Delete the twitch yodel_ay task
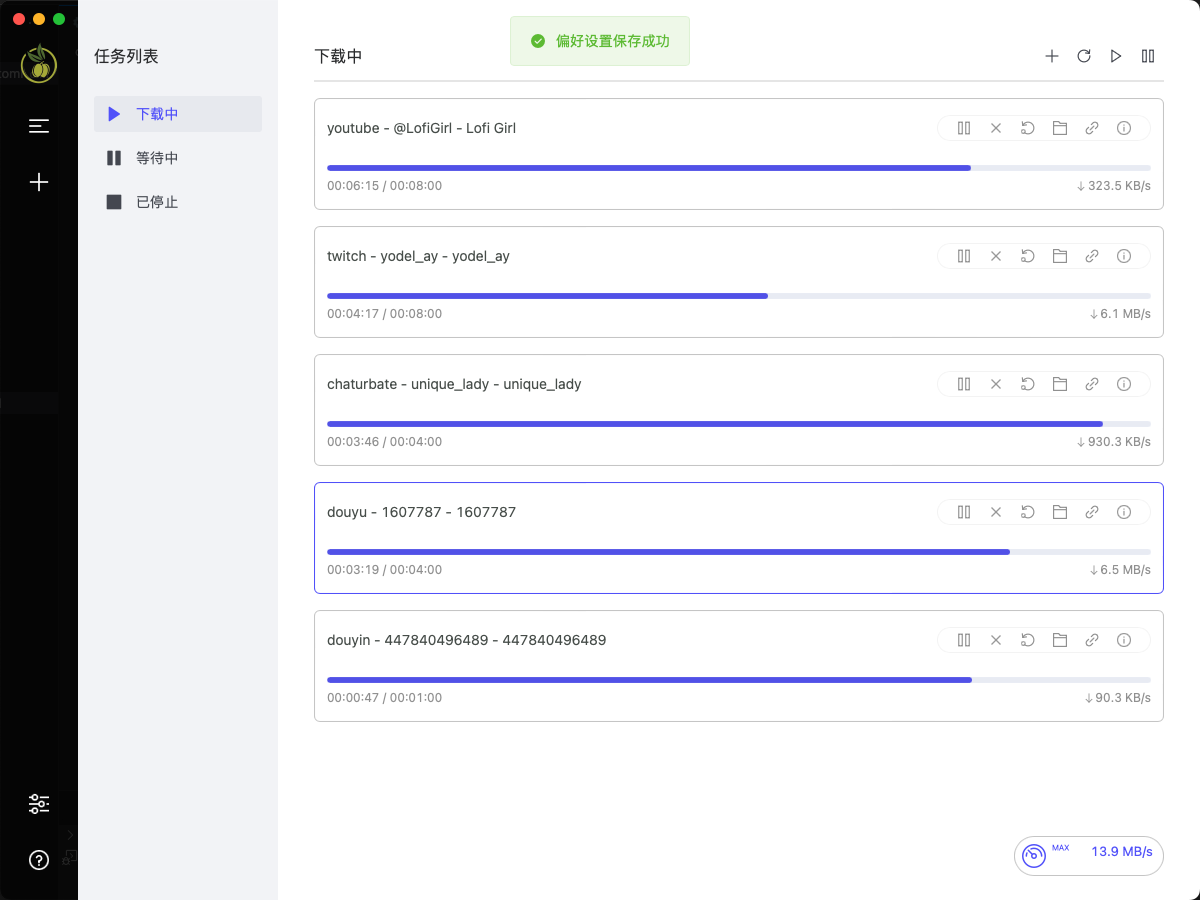1200x900 pixels. coord(996,256)
